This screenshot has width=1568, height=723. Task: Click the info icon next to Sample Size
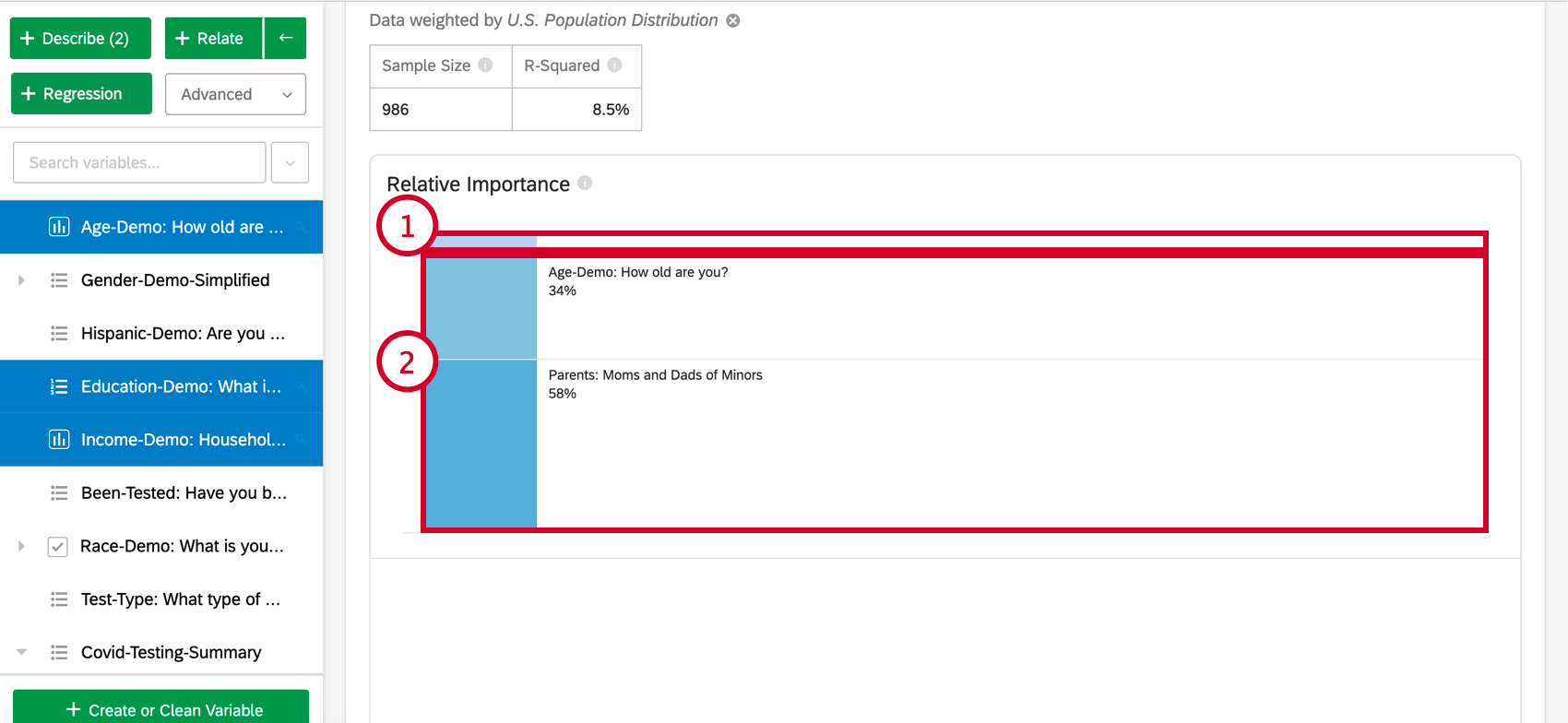click(486, 65)
